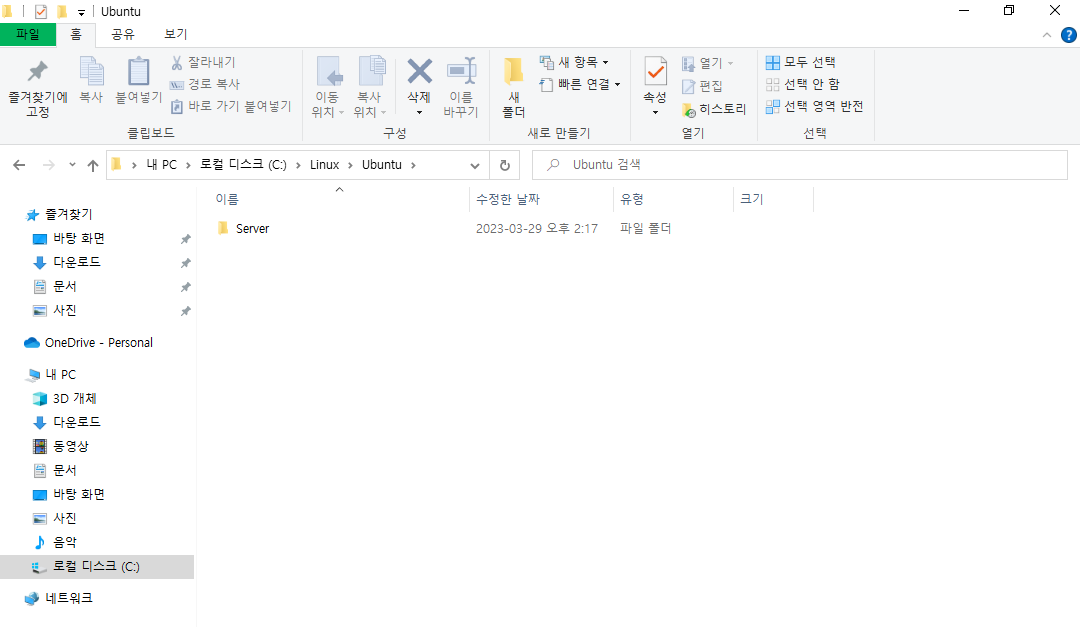The image size is (1080, 627).
Task: Open pinned 다운로드 under 즐겨찾기
Action: pos(76,263)
